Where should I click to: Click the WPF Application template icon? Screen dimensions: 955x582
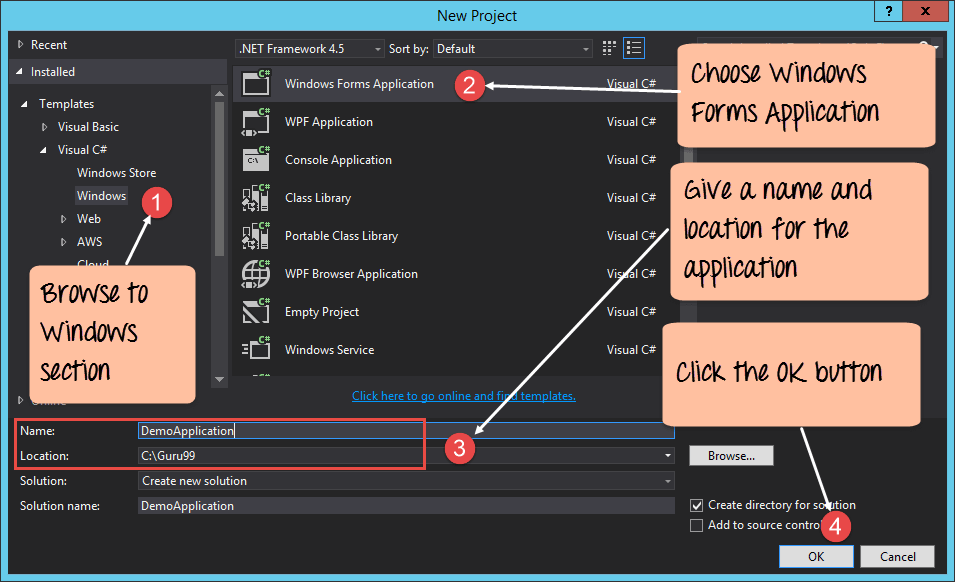click(256, 122)
